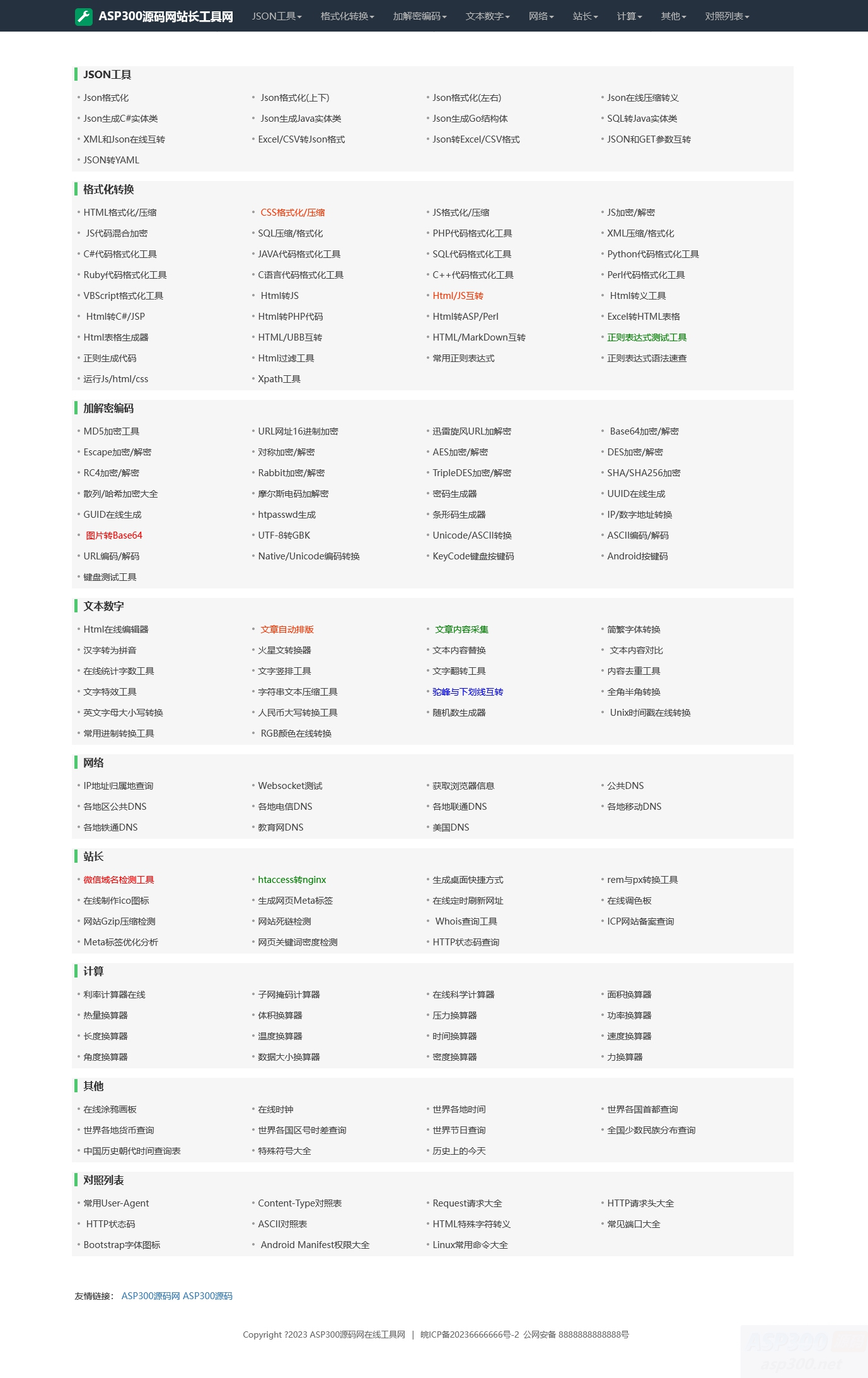The width and height of the screenshot is (868, 1378).
Task: Expand the 加解密编码 dropdown
Action: click(420, 16)
